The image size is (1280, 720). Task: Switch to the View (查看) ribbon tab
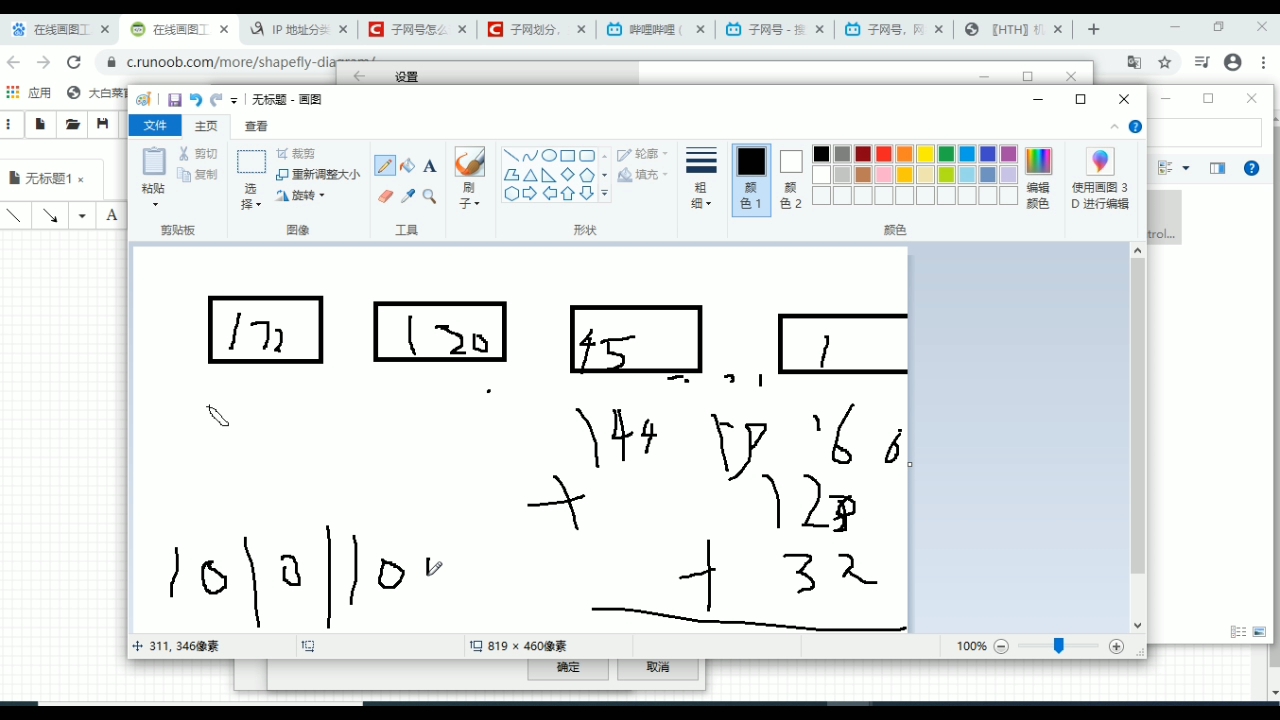(x=256, y=126)
